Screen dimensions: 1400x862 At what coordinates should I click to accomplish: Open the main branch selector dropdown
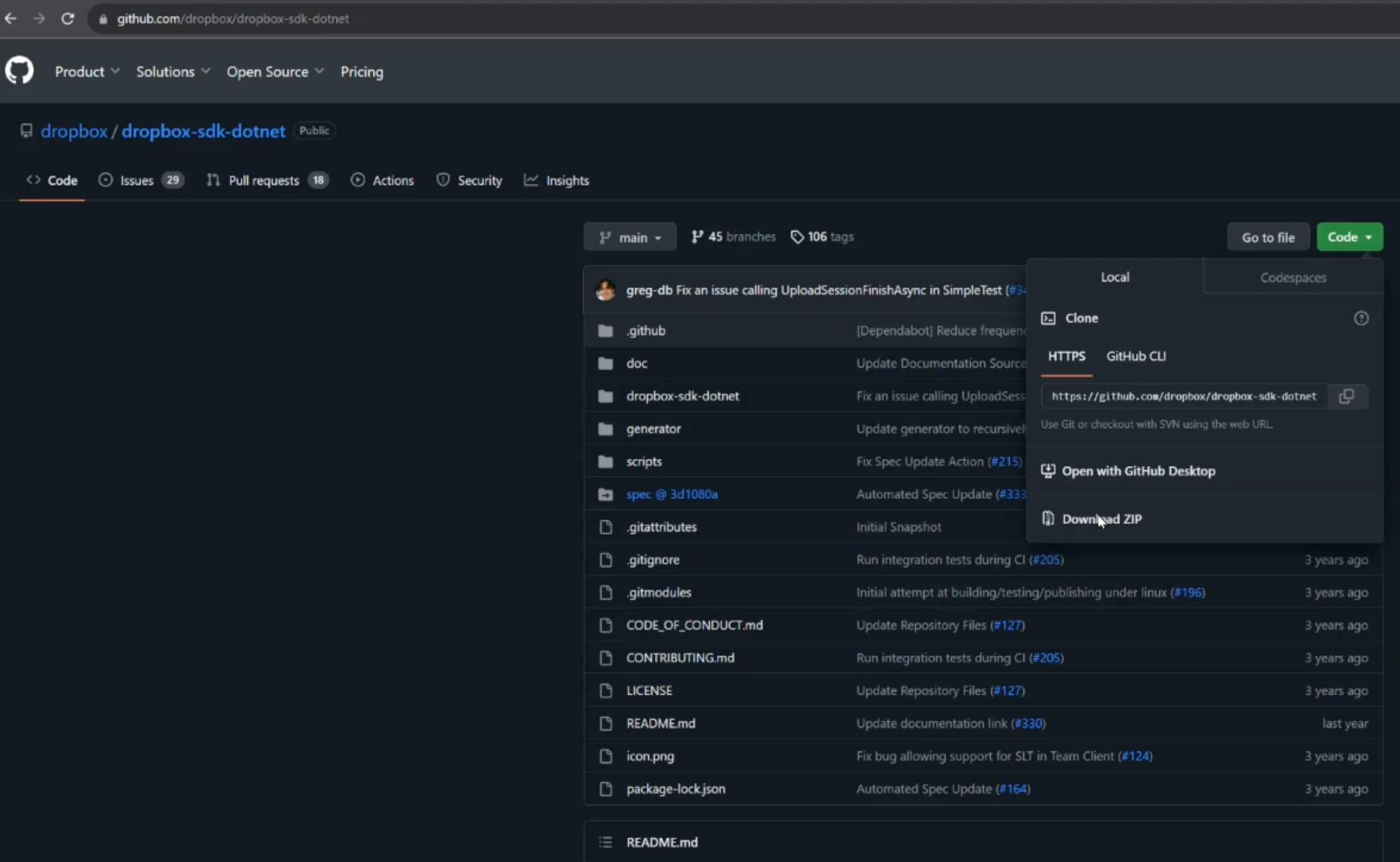(630, 237)
